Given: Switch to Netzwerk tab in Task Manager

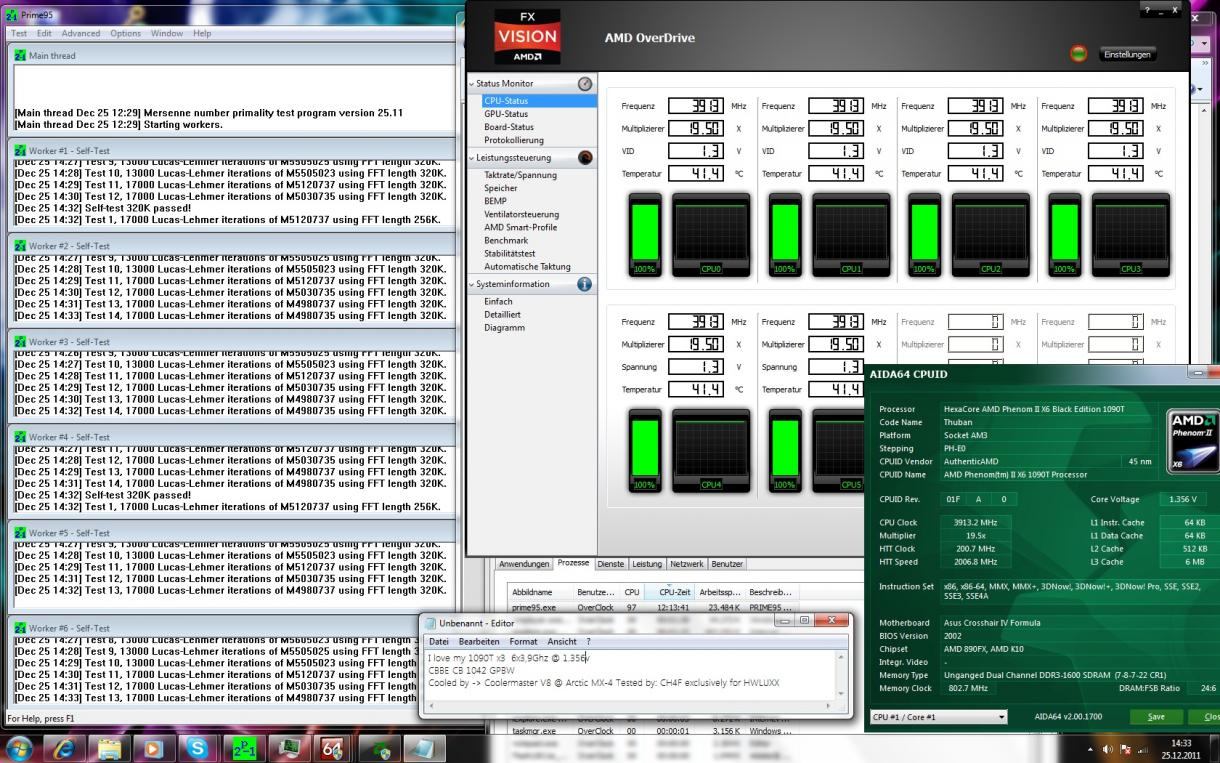Looking at the screenshot, I should pyautogui.click(x=687, y=564).
